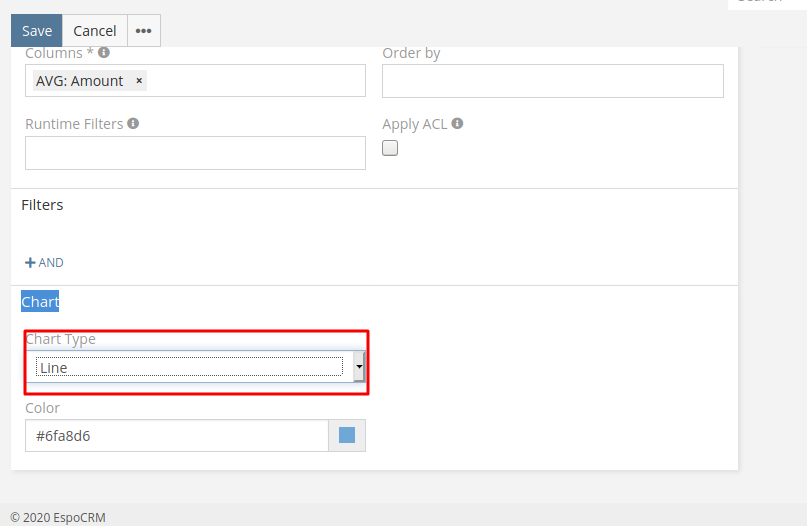Click the Runtime Filters info icon
807x526 pixels.
[x=133, y=124]
